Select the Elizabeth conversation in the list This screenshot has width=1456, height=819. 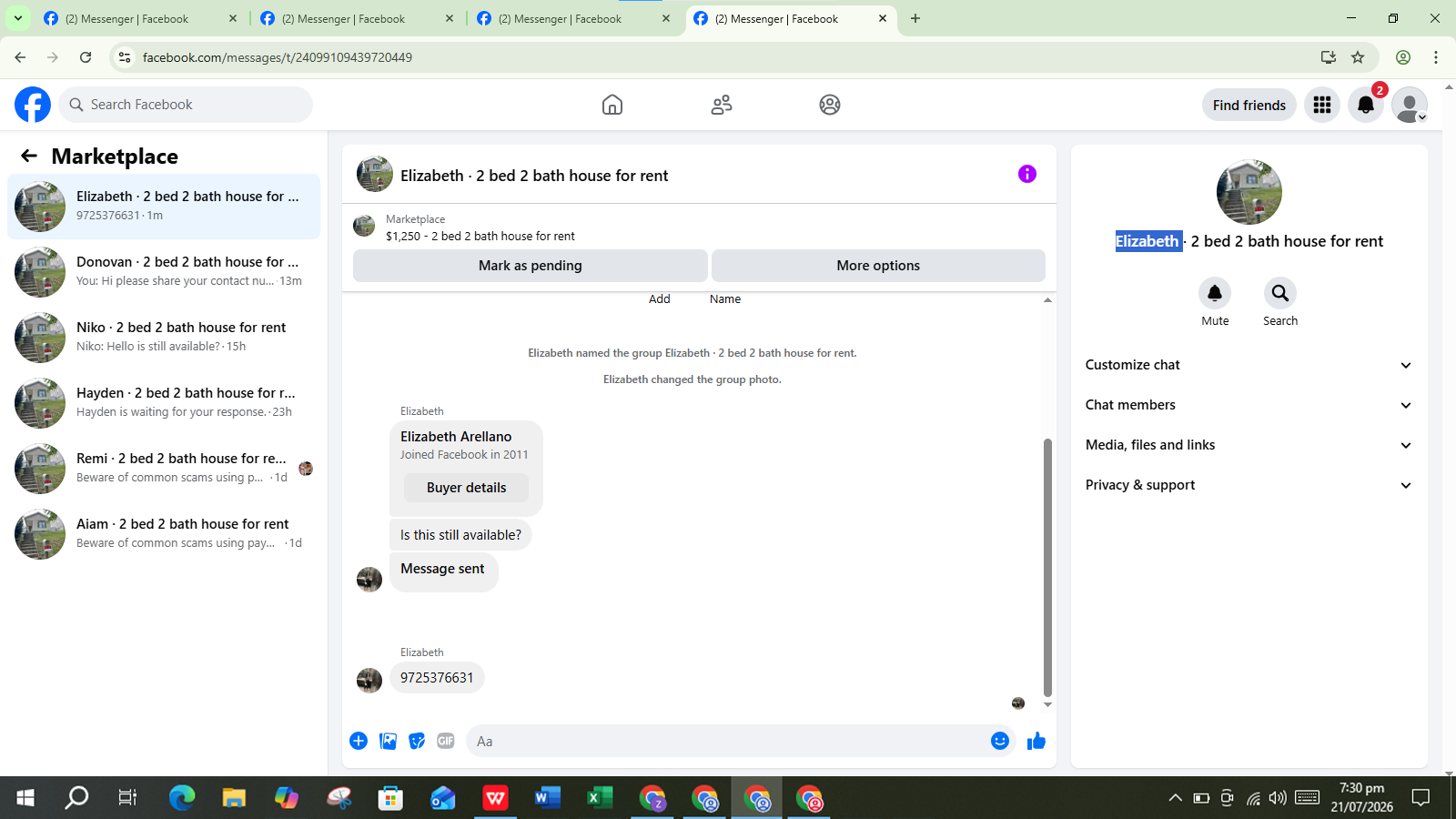[x=164, y=207]
